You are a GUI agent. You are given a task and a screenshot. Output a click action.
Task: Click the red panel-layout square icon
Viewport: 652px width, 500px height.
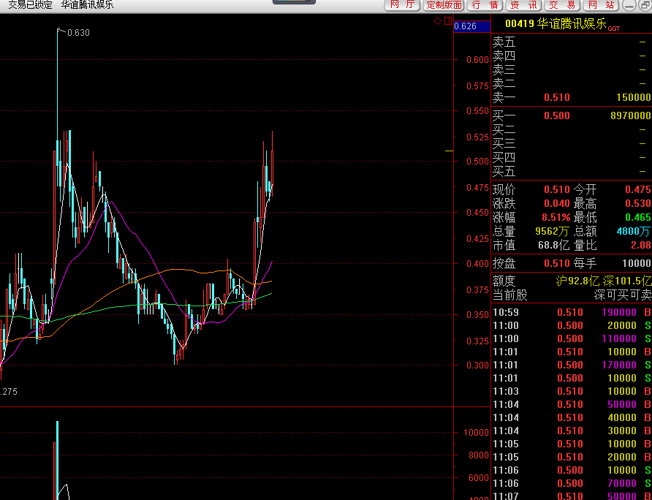pos(448,21)
